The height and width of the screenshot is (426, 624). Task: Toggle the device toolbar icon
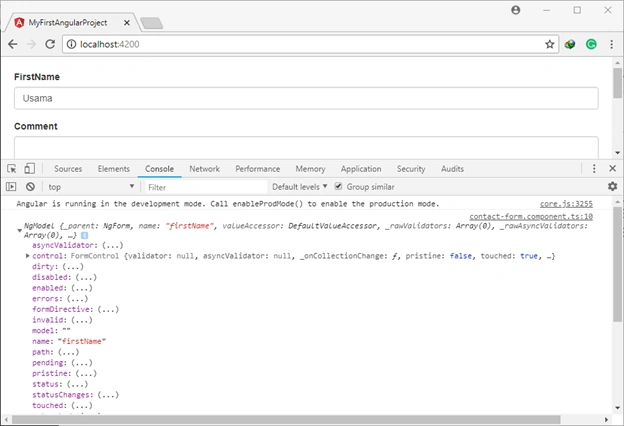[29, 169]
